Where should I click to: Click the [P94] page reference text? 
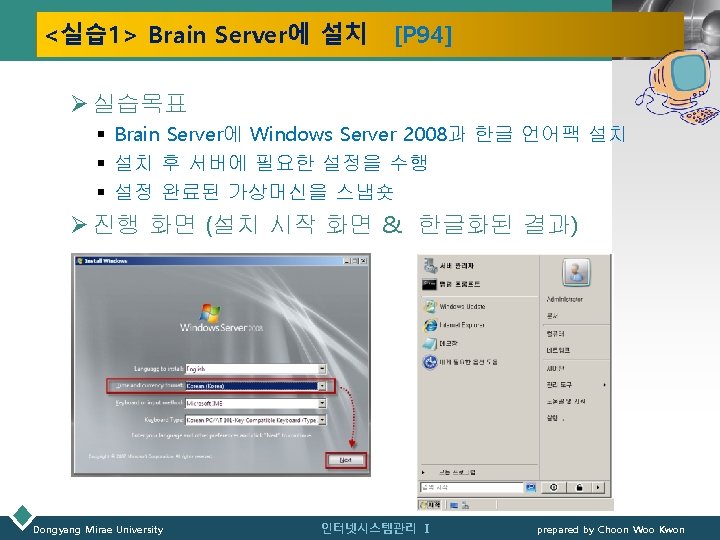(x=423, y=34)
